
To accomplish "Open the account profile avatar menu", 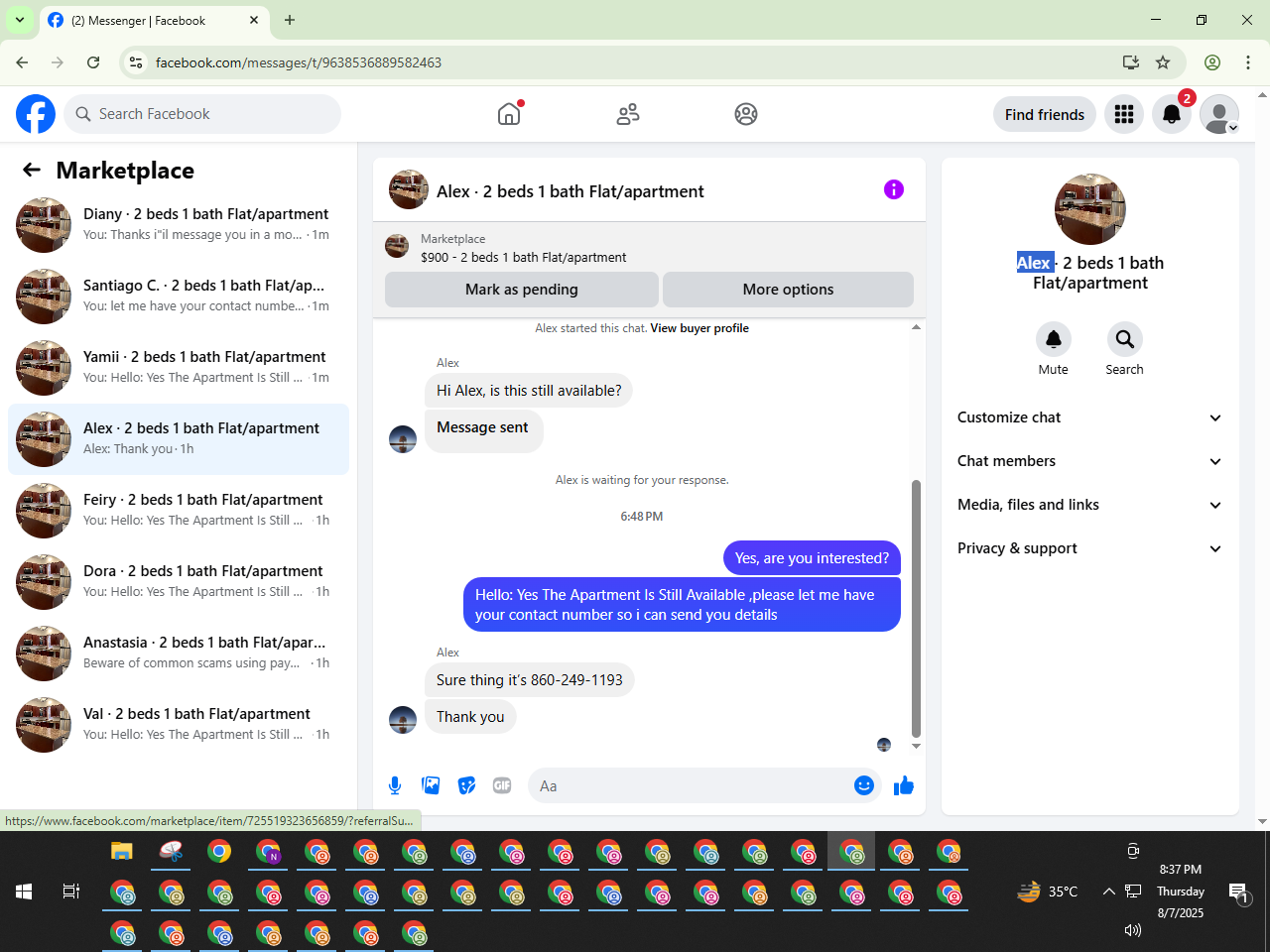I will tap(1219, 114).
